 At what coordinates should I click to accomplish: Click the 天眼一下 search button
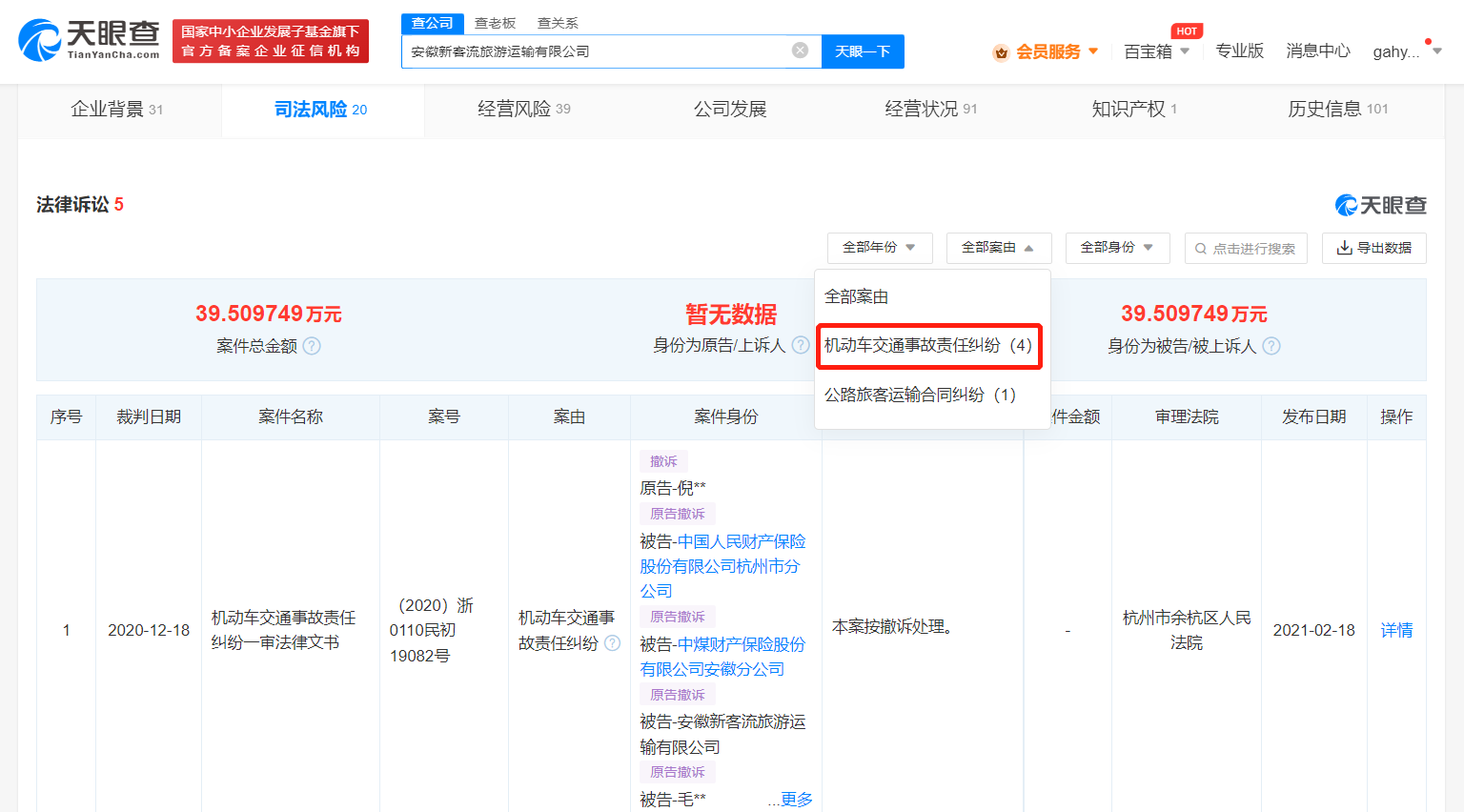coord(863,51)
